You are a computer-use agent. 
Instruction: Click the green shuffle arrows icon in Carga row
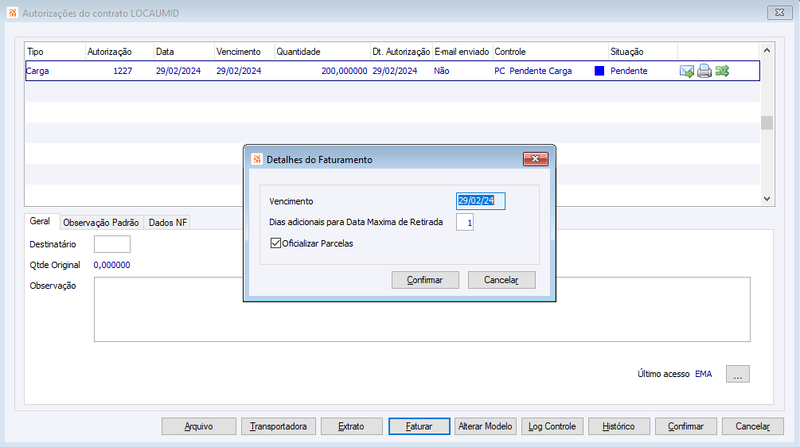pyautogui.click(x=722, y=71)
